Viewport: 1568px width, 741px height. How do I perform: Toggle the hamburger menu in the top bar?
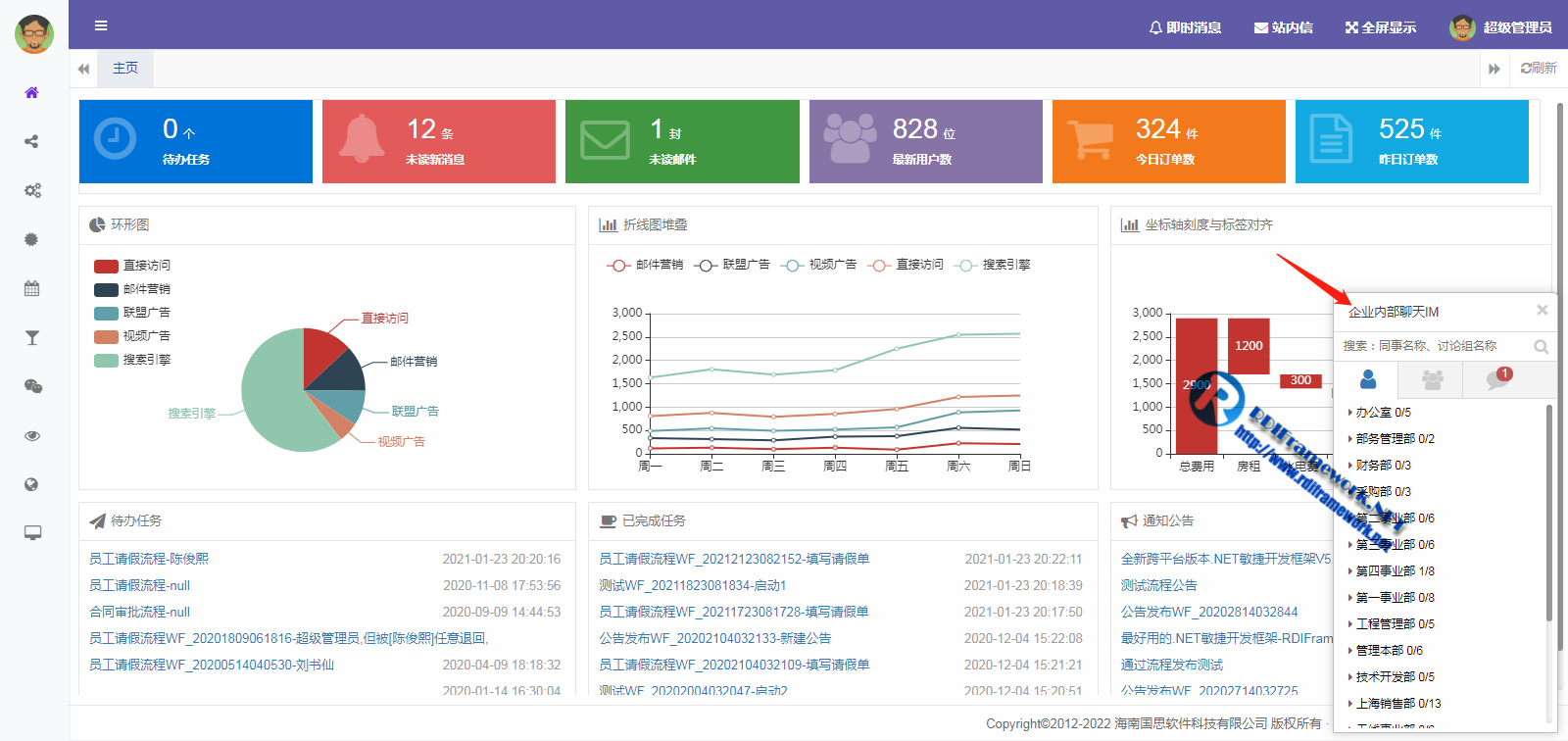coord(101,25)
